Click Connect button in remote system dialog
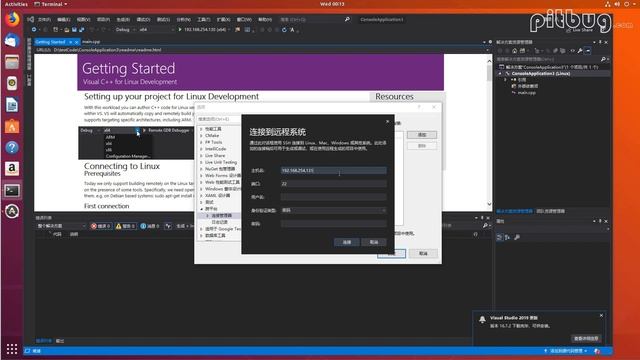This screenshot has width=640, height=360. [x=347, y=242]
